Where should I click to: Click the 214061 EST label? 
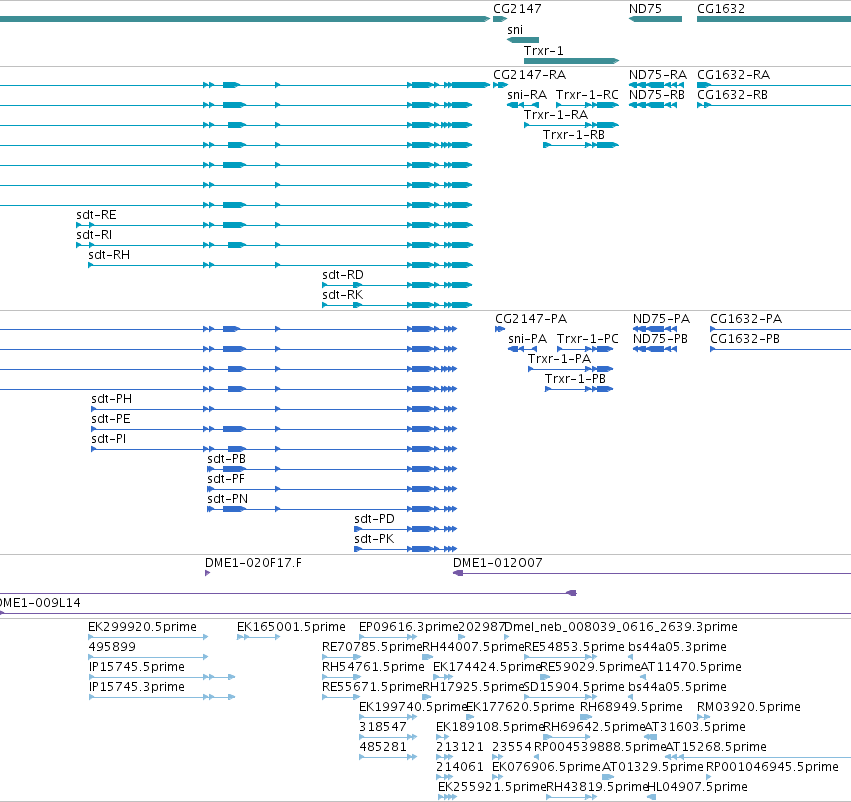459,767
